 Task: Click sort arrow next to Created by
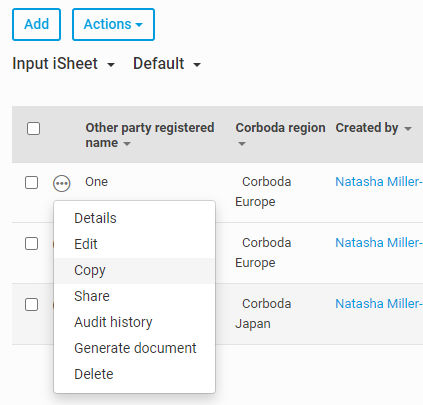(408, 128)
